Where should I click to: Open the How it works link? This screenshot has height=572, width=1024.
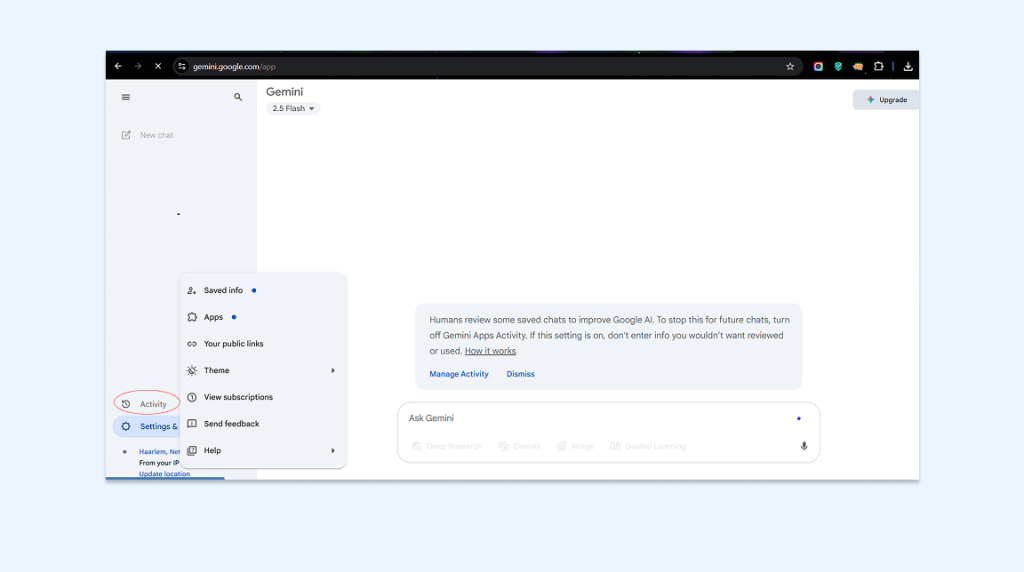click(490, 351)
